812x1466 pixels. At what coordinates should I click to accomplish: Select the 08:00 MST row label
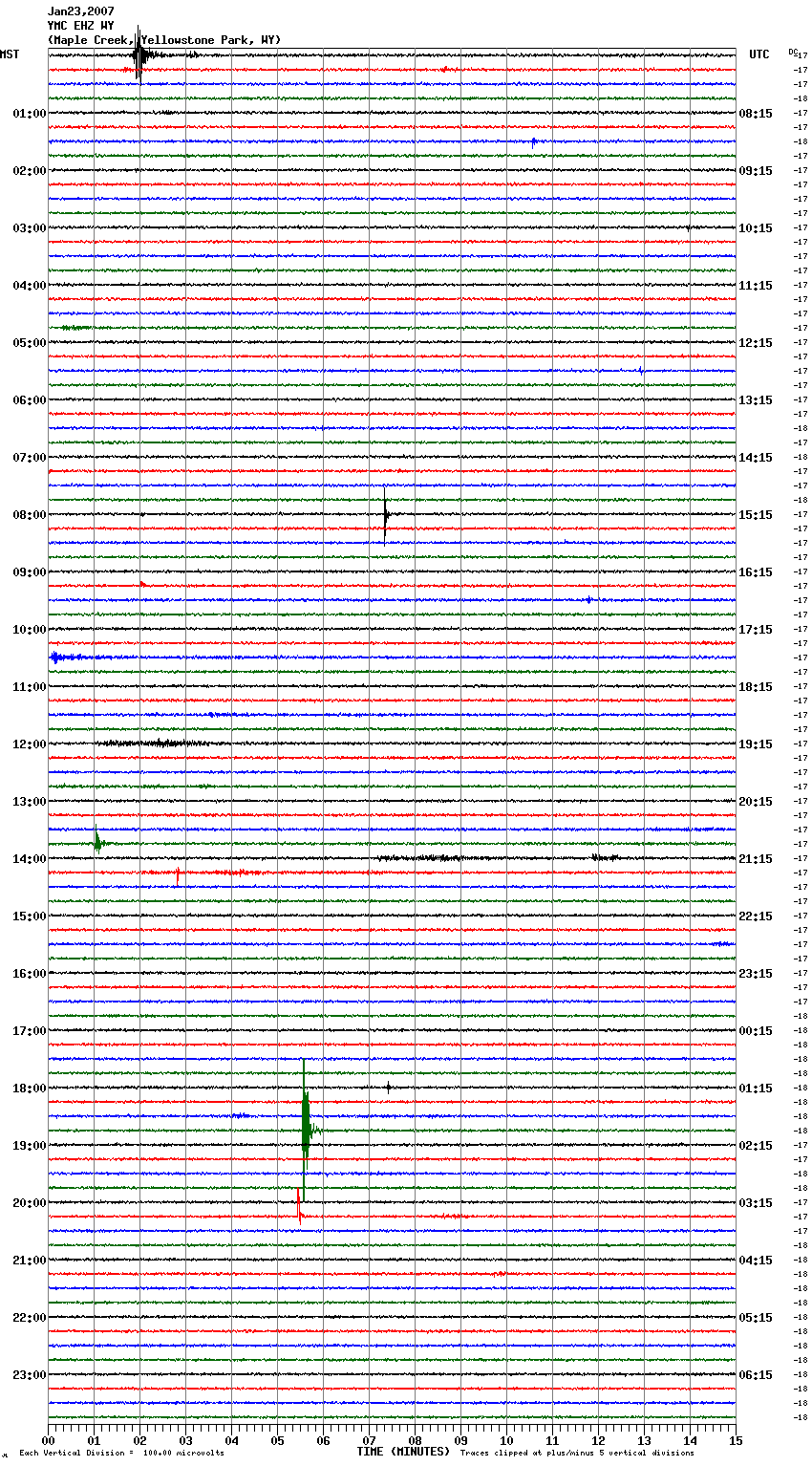(29, 515)
